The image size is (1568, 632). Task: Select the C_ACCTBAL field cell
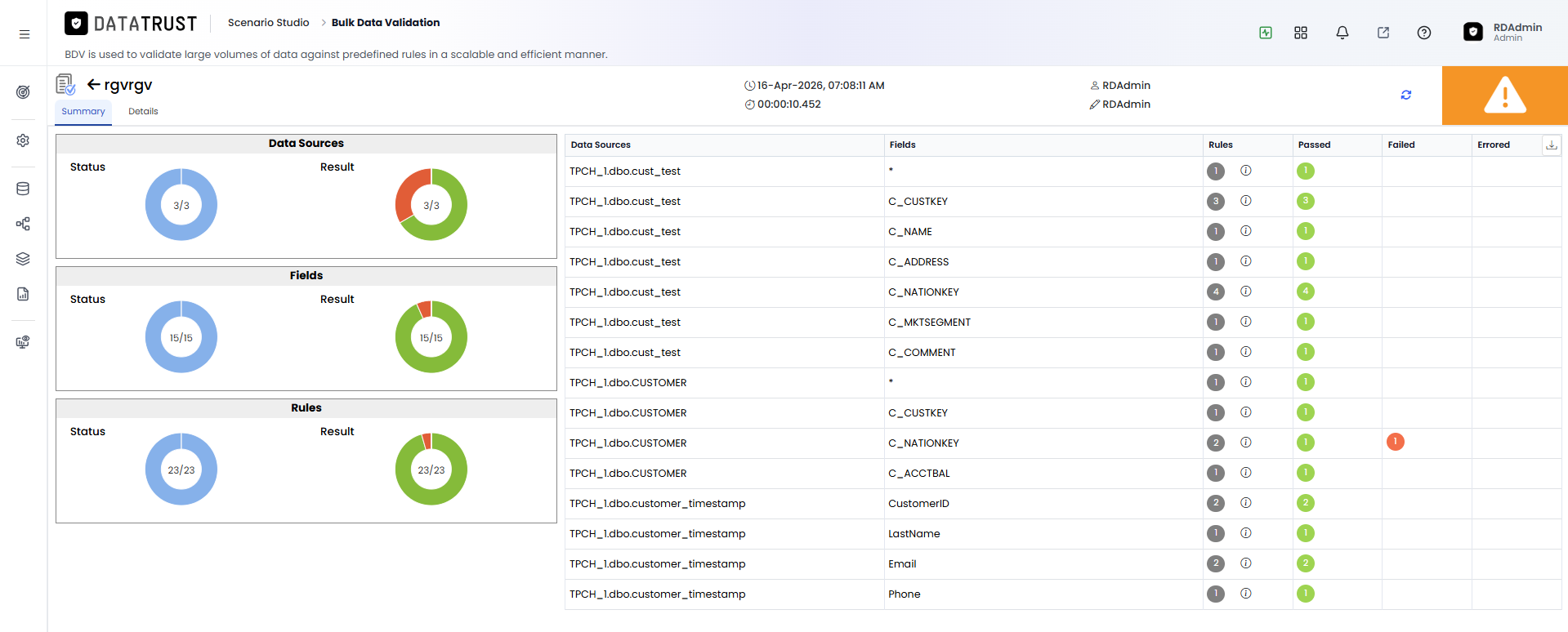(x=1043, y=474)
